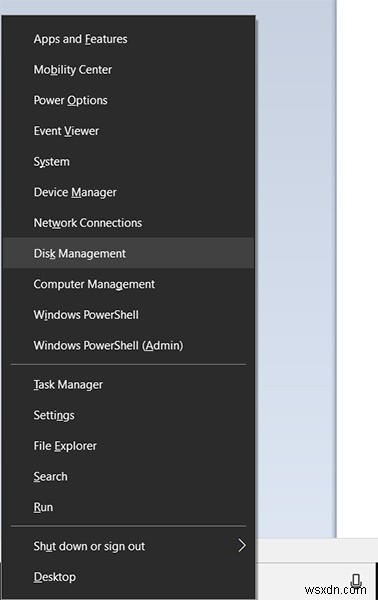Launch Windows PowerShell (non-admin)
The width and height of the screenshot is (378, 600).
click(x=128, y=315)
